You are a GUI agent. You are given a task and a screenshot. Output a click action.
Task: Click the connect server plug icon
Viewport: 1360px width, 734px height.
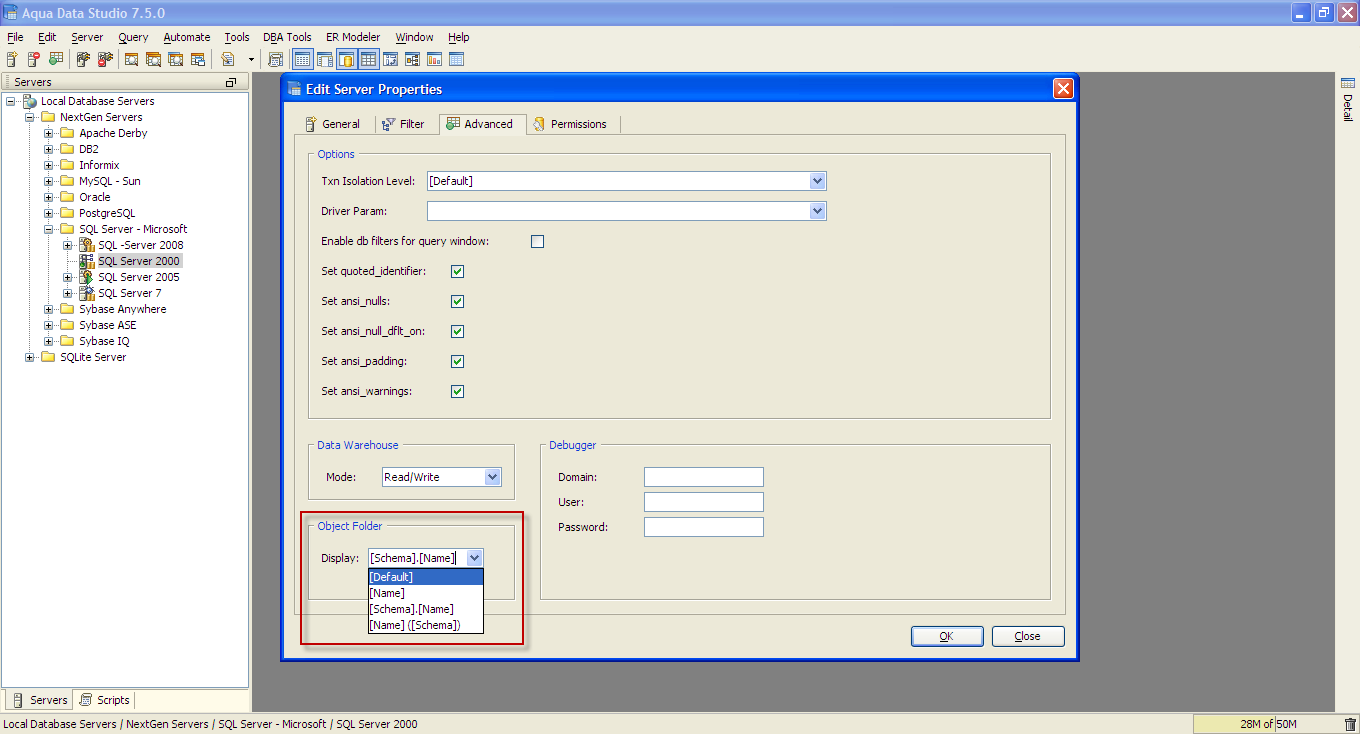pos(84,59)
